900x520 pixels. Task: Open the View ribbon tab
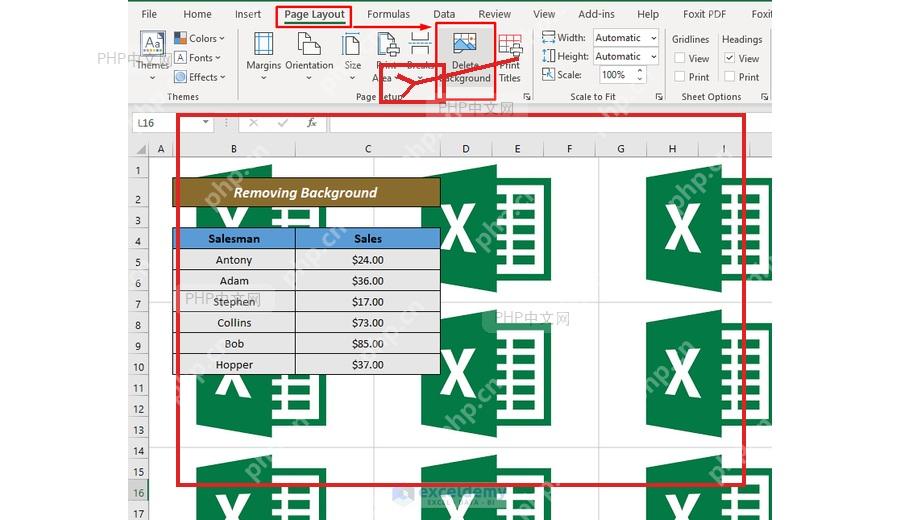pos(544,14)
